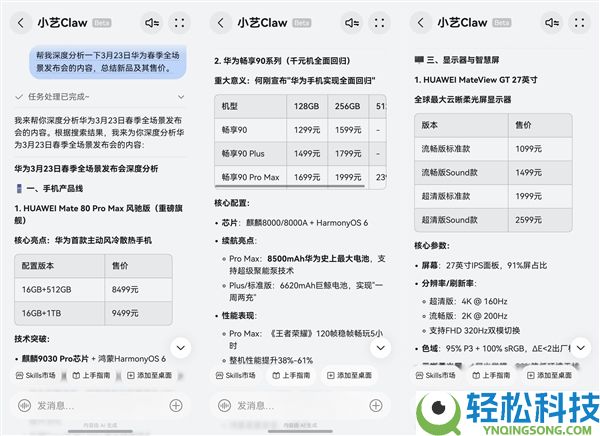Tap heading 华为畅享90系列（千元机全面回归）

(282, 61)
